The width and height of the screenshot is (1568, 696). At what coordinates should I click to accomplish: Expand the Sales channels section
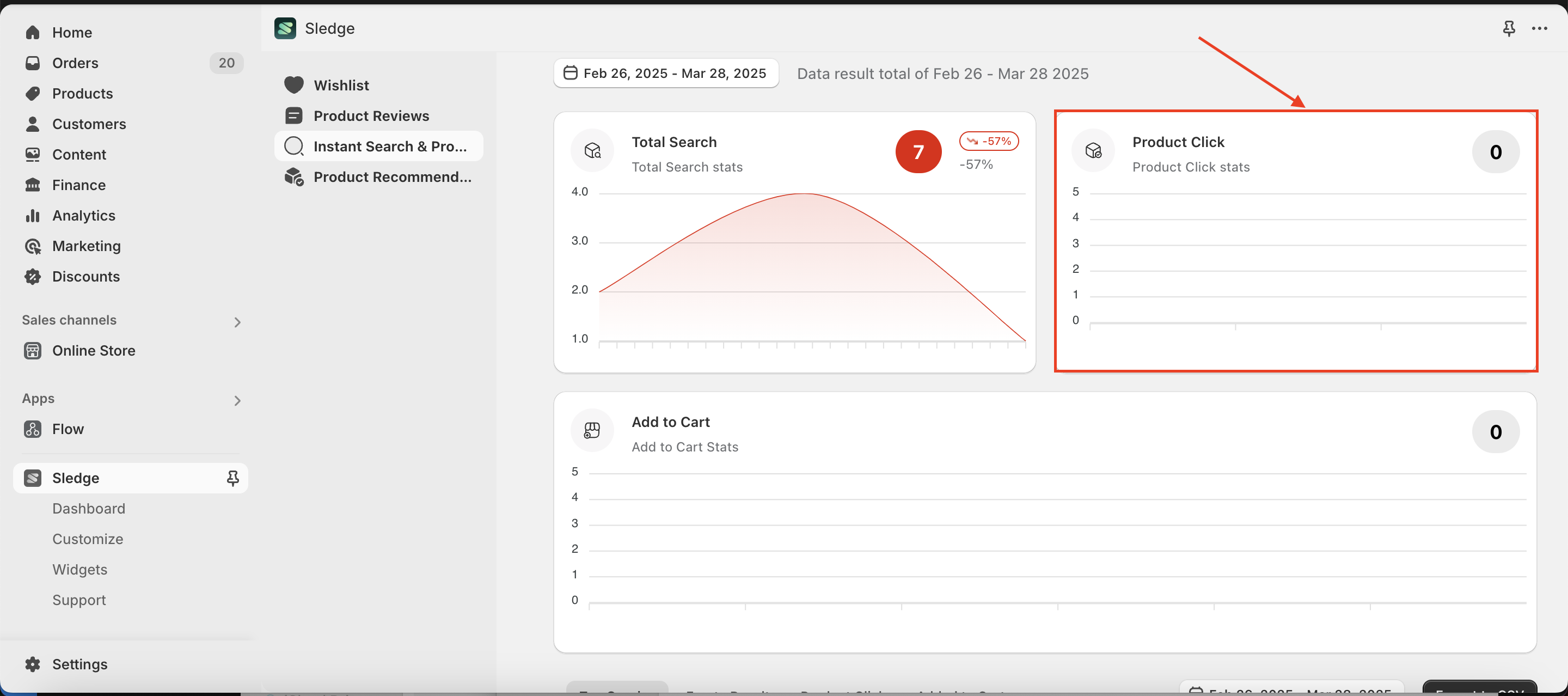(237, 321)
